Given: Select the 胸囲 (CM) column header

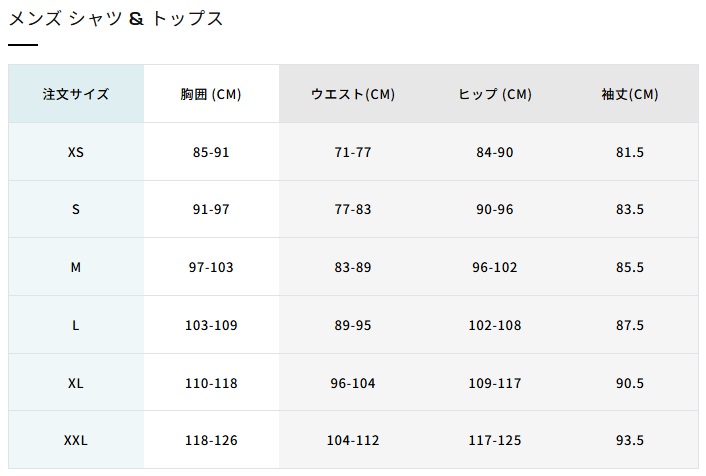Looking at the screenshot, I should tap(211, 94).
